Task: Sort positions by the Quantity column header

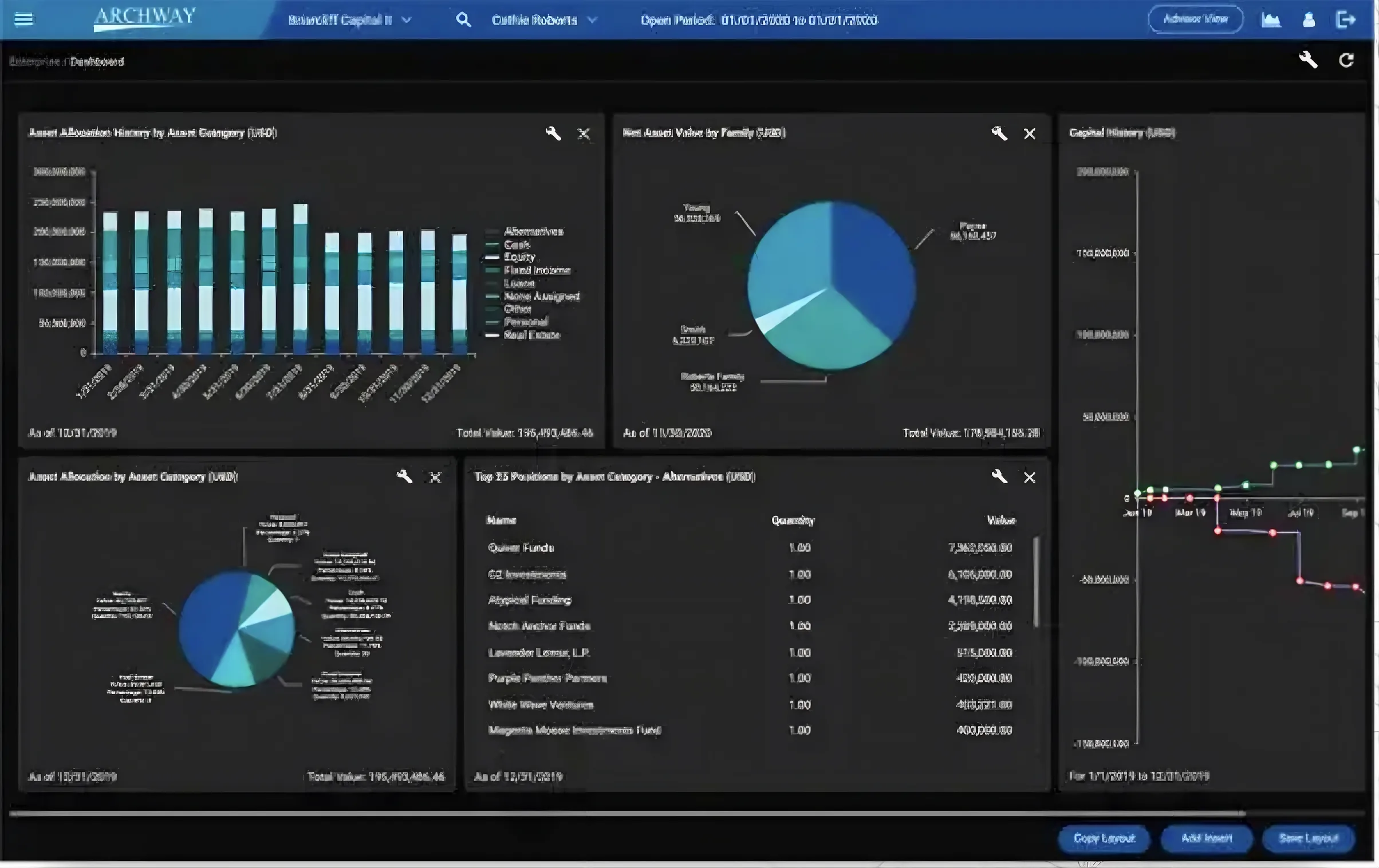Action: pos(793,520)
